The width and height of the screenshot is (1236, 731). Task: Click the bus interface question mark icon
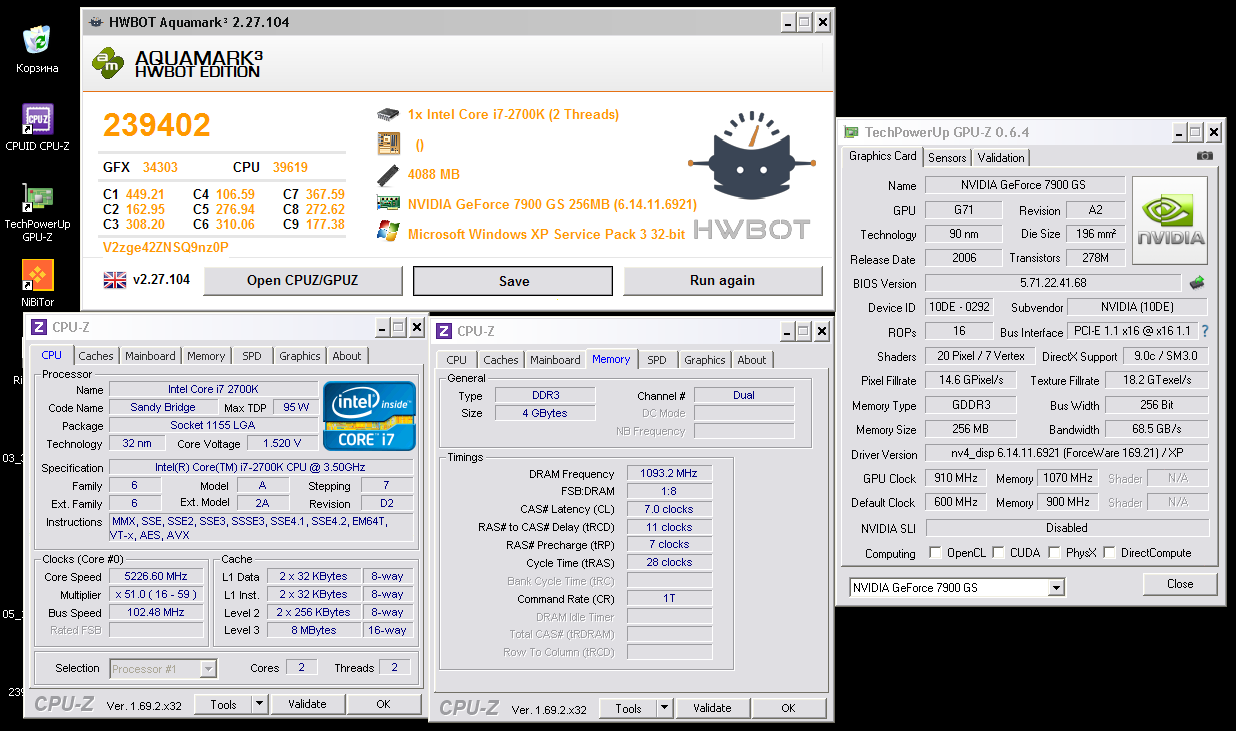coord(1205,331)
